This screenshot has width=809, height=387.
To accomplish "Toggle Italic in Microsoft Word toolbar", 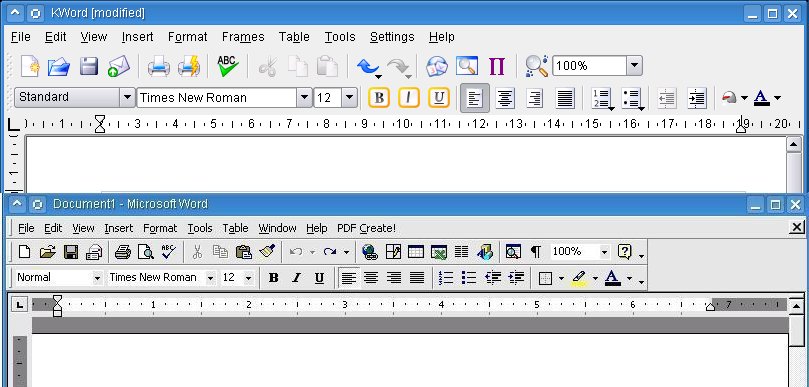I will coord(296,278).
